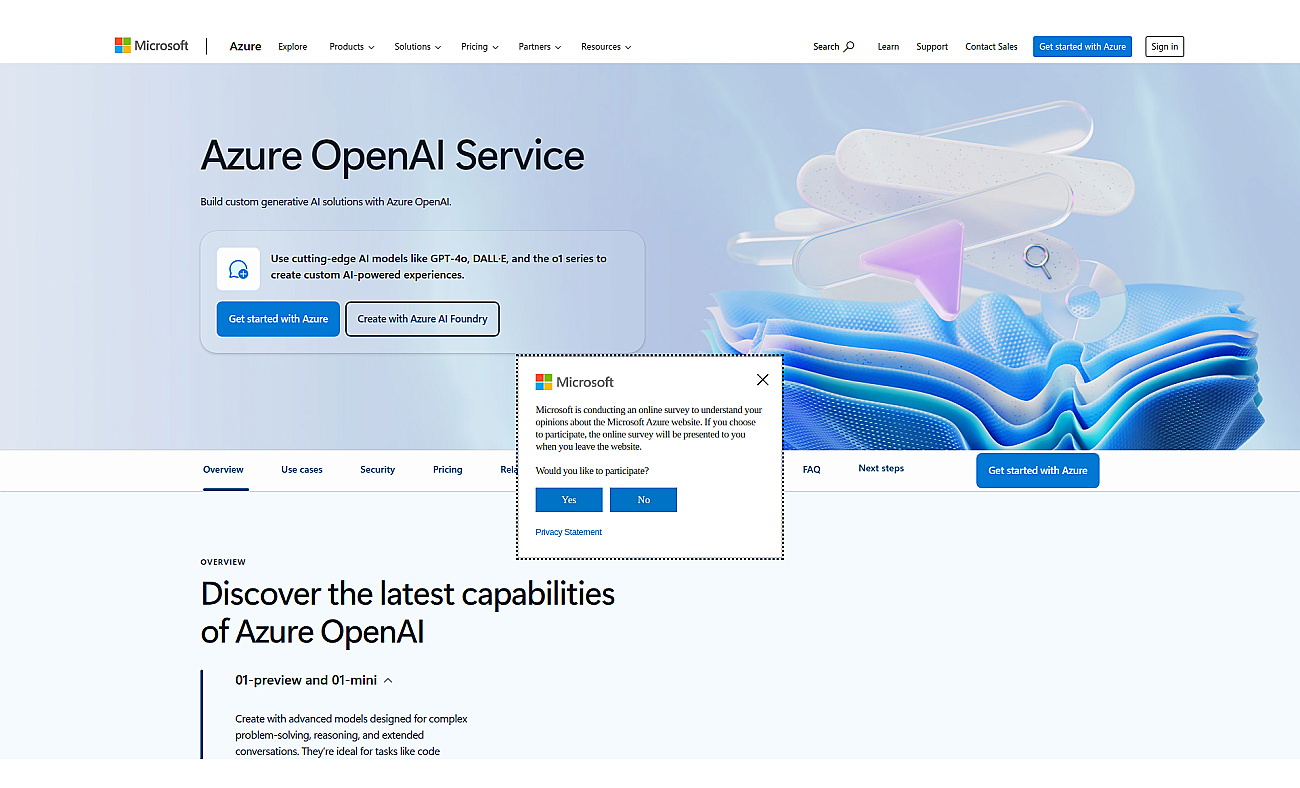Open the Learn link
Viewport: 1300px width, 788px height.
888,47
